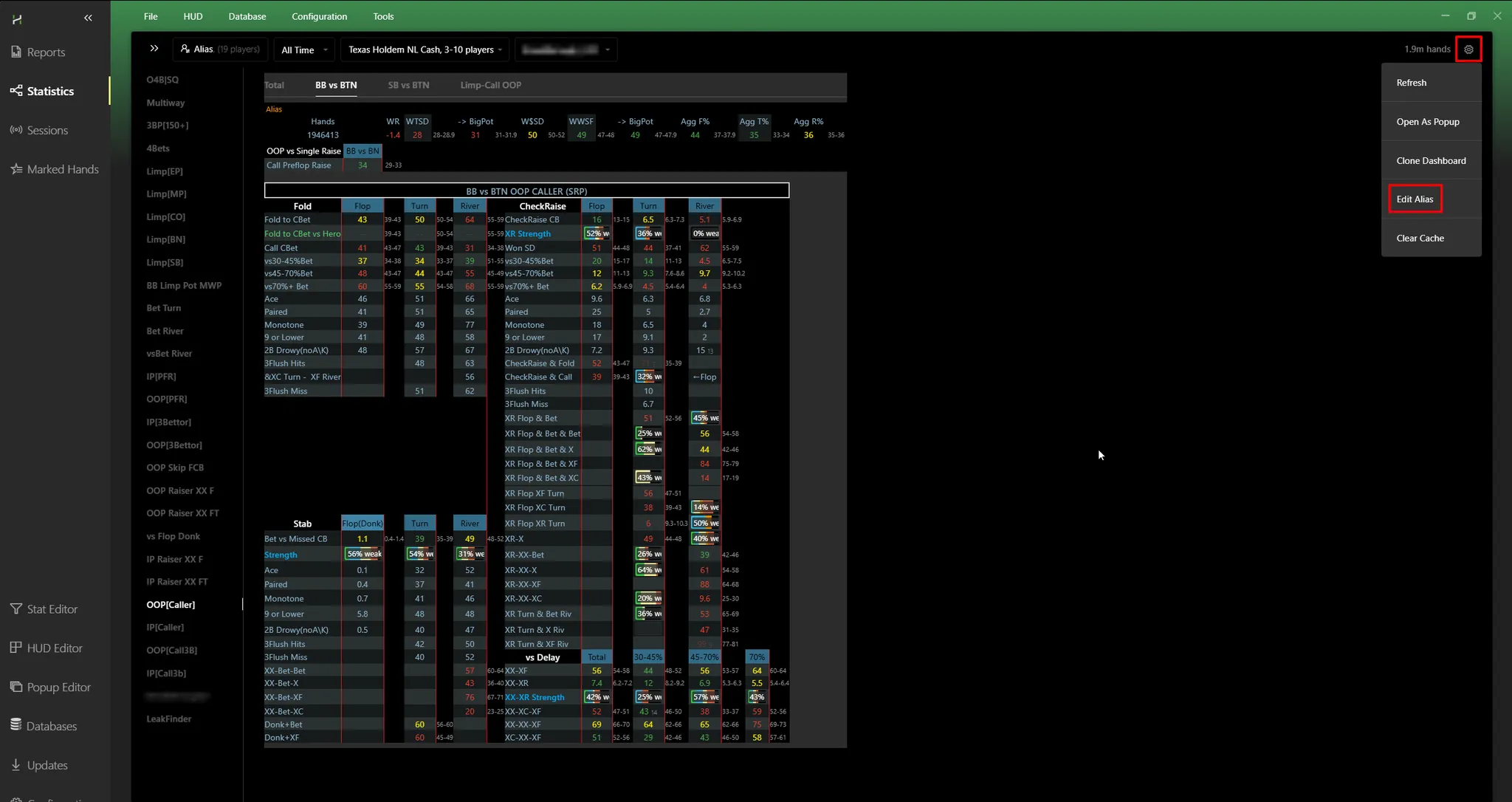Image resolution: width=1512 pixels, height=802 pixels.
Task: Open the Databases icon
Action: tap(16, 725)
